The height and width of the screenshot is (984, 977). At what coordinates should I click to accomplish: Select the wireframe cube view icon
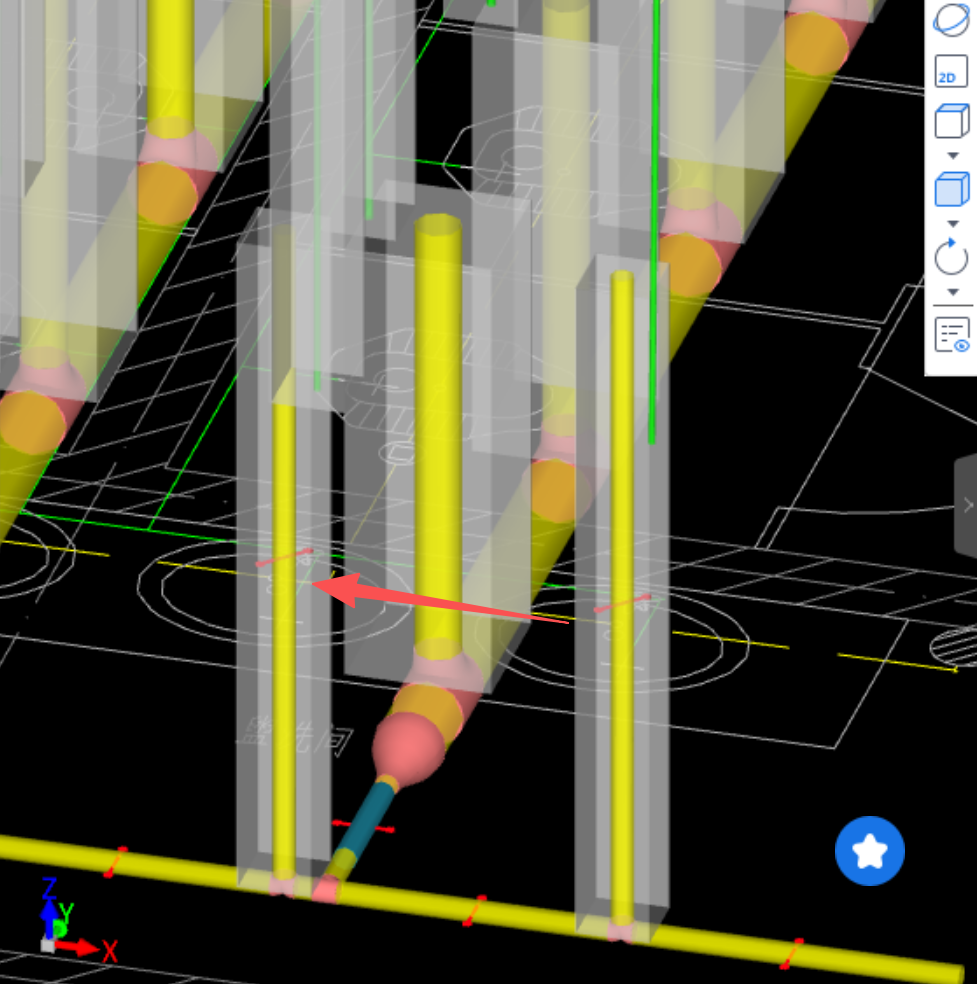(x=952, y=120)
